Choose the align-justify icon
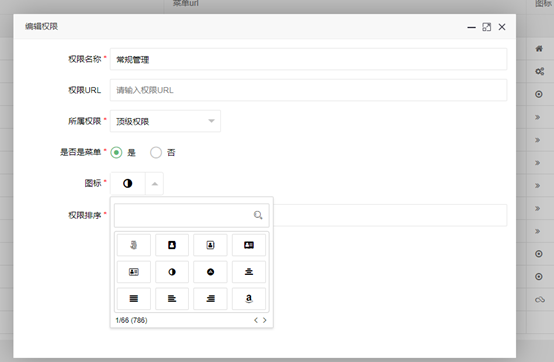The height and width of the screenshot is (362, 554). (x=134, y=298)
